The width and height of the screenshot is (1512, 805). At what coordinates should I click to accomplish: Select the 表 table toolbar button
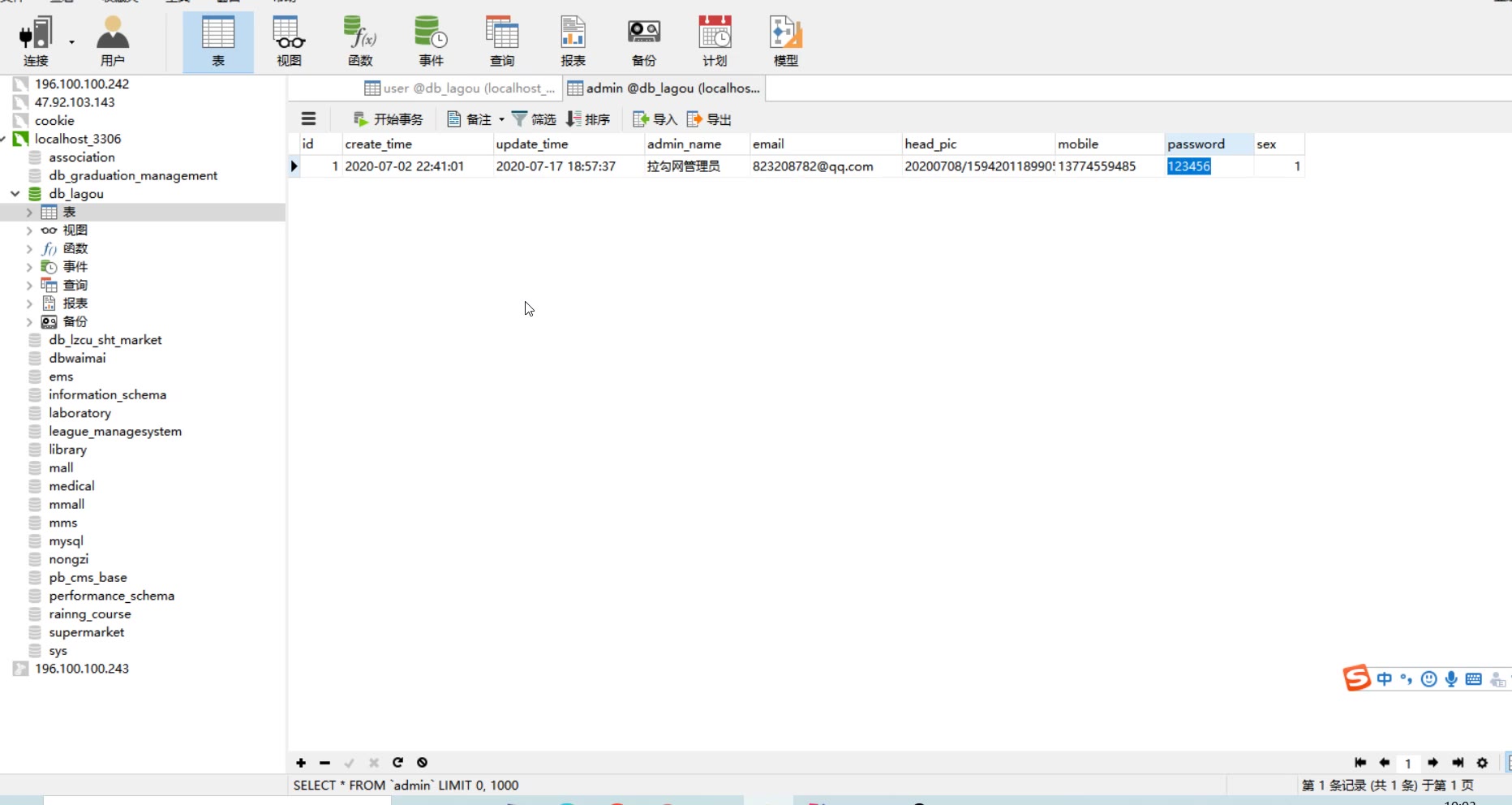pyautogui.click(x=218, y=41)
